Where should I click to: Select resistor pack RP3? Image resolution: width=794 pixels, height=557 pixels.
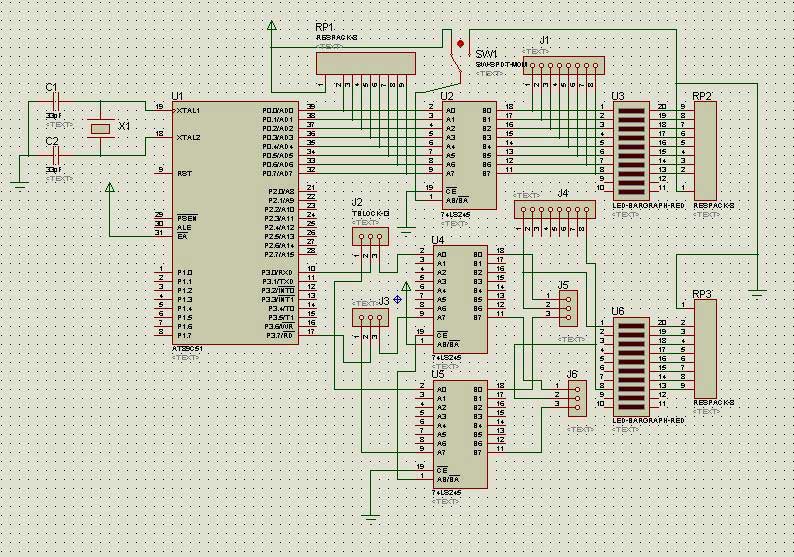click(704, 350)
